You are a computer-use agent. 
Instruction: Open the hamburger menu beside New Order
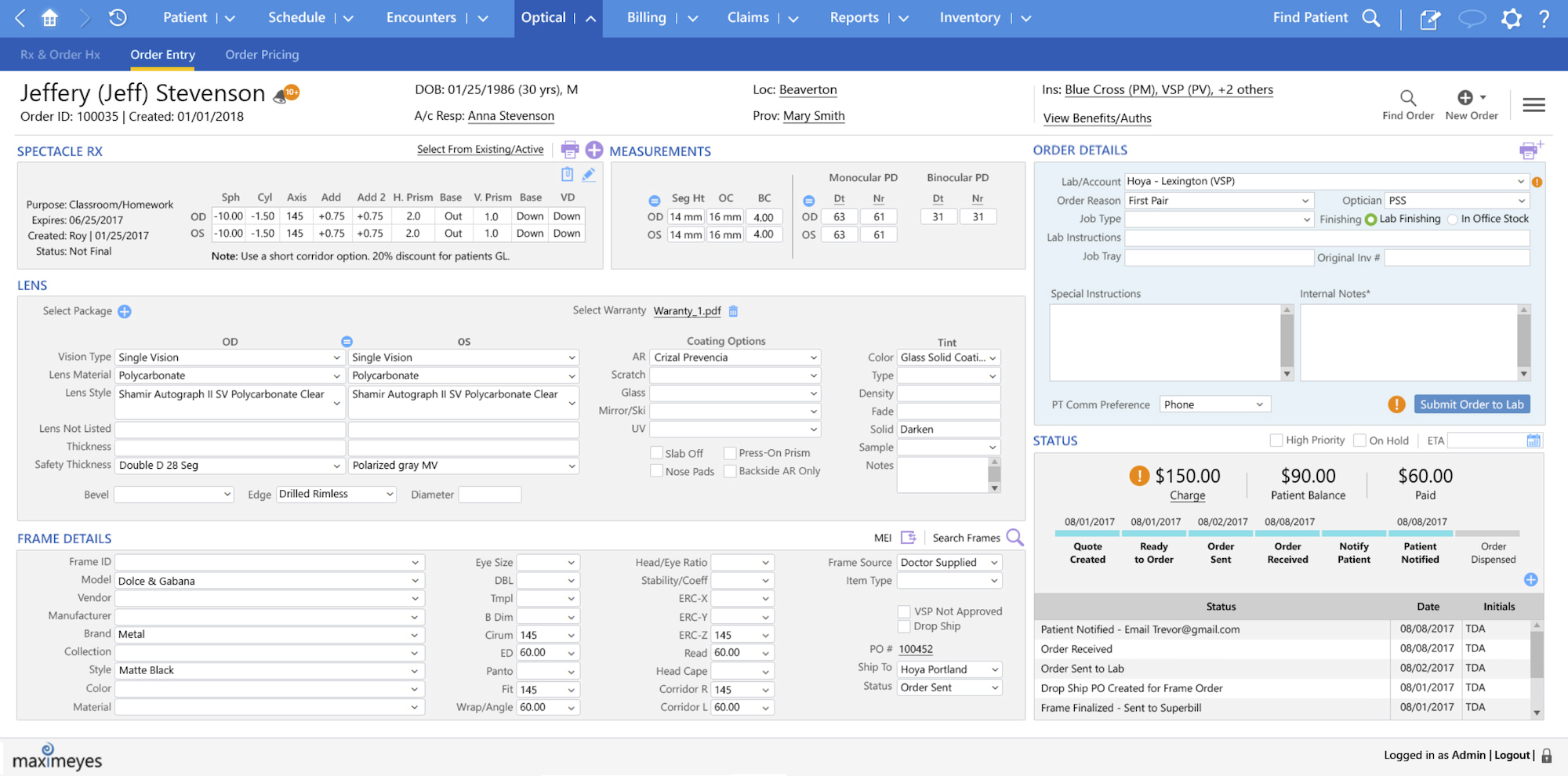(1534, 104)
